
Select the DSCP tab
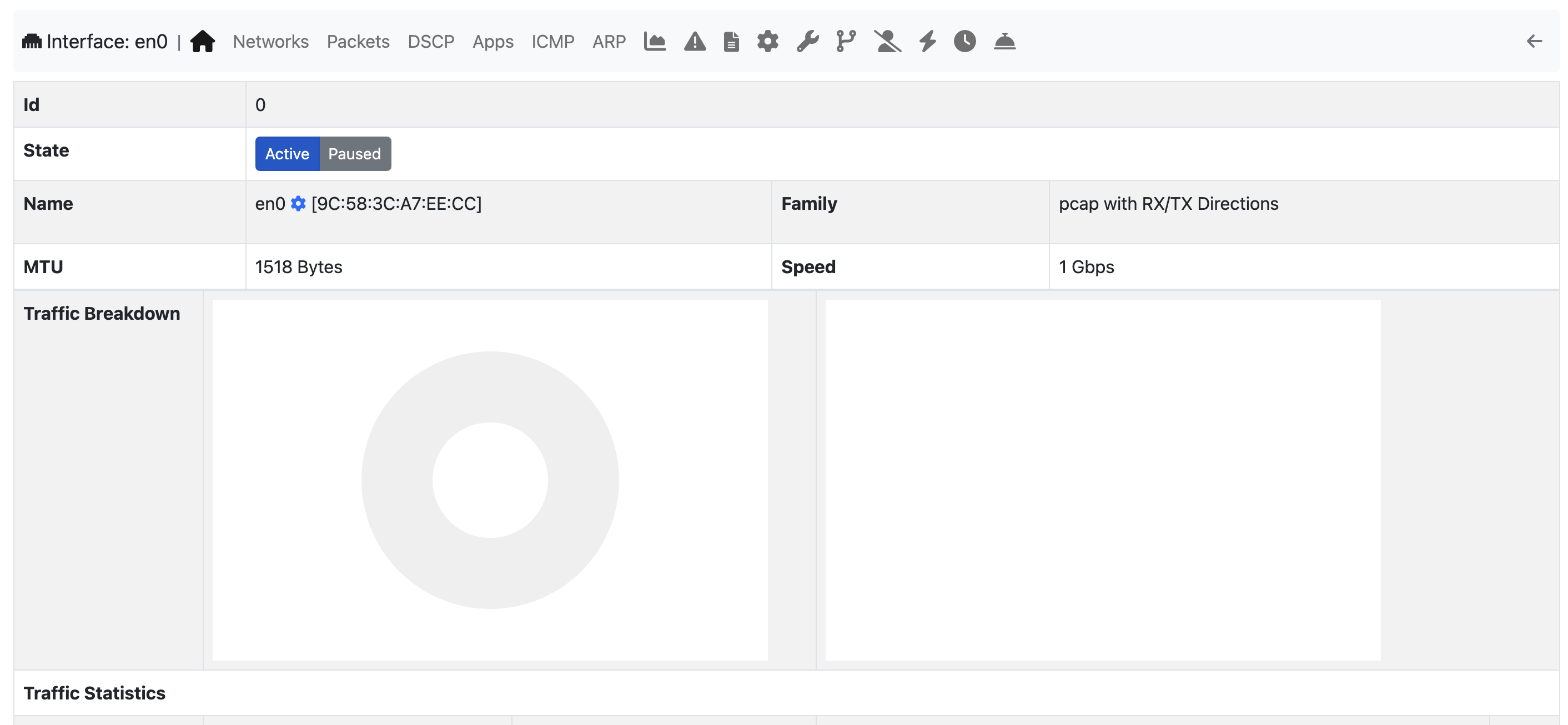click(430, 42)
